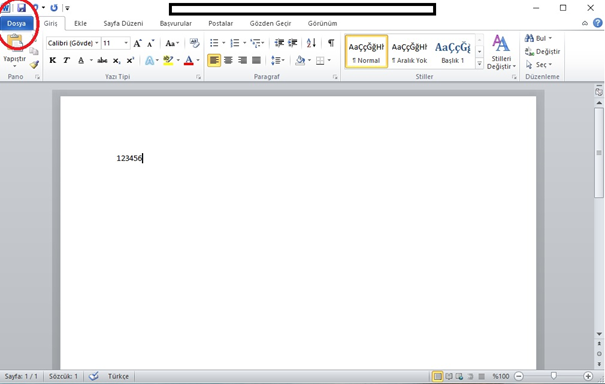Click the Text Effects icon
Viewport: 605px width, 384px height.
click(149, 61)
